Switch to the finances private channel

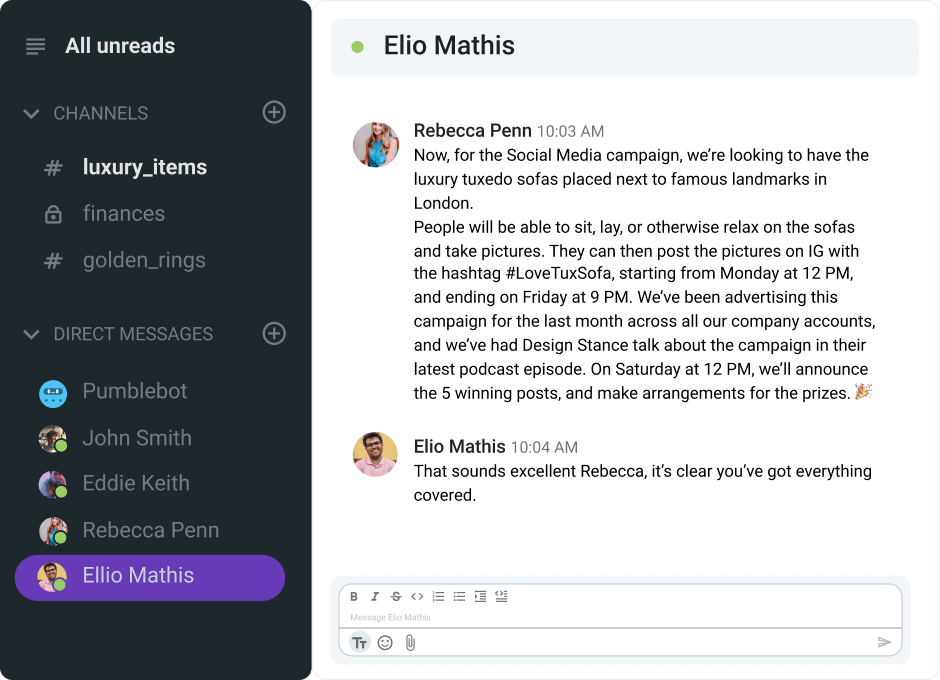tap(124, 213)
